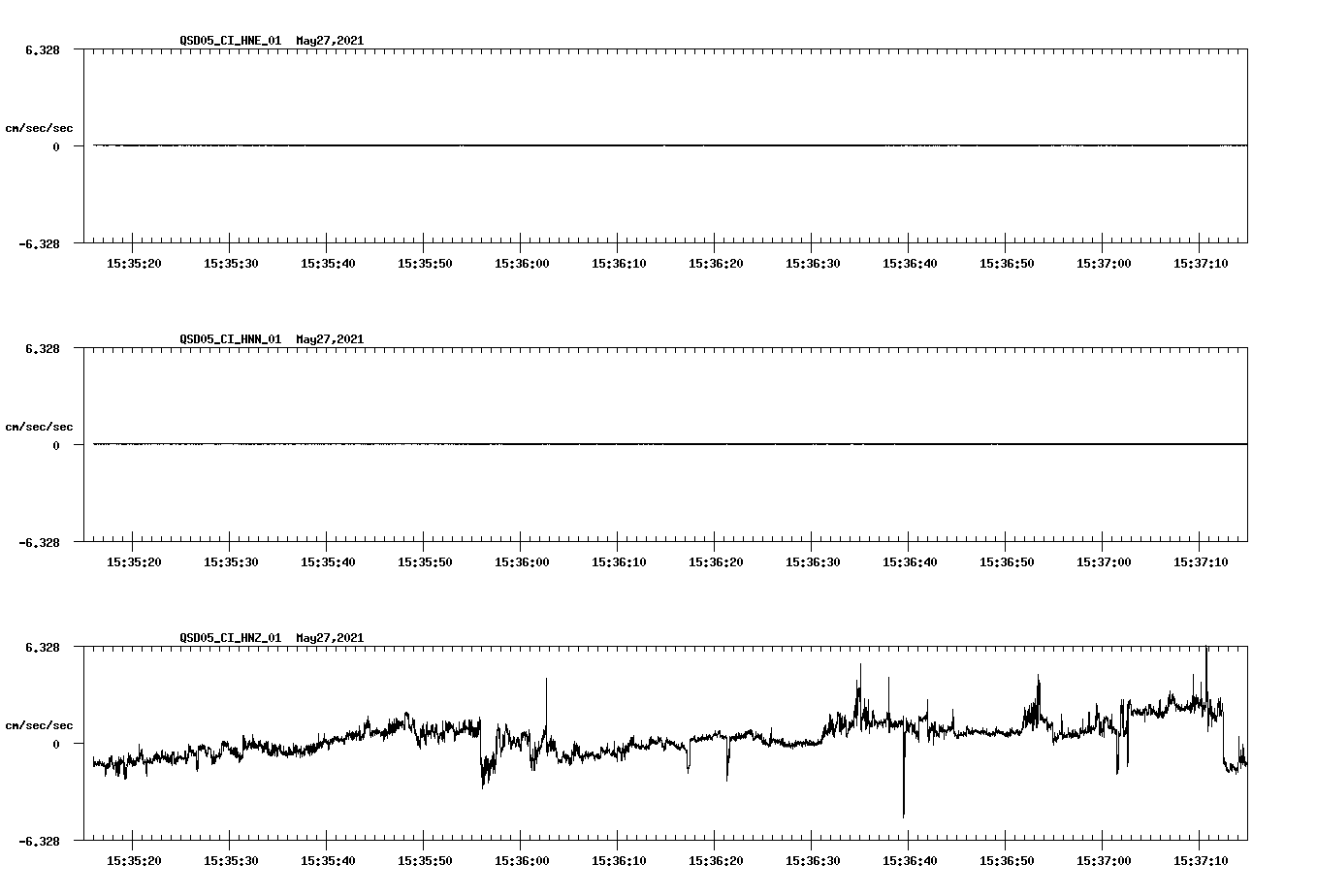Click the zero baseline of the HNE trace
The height and width of the screenshot is (896, 1317).
point(582,145)
